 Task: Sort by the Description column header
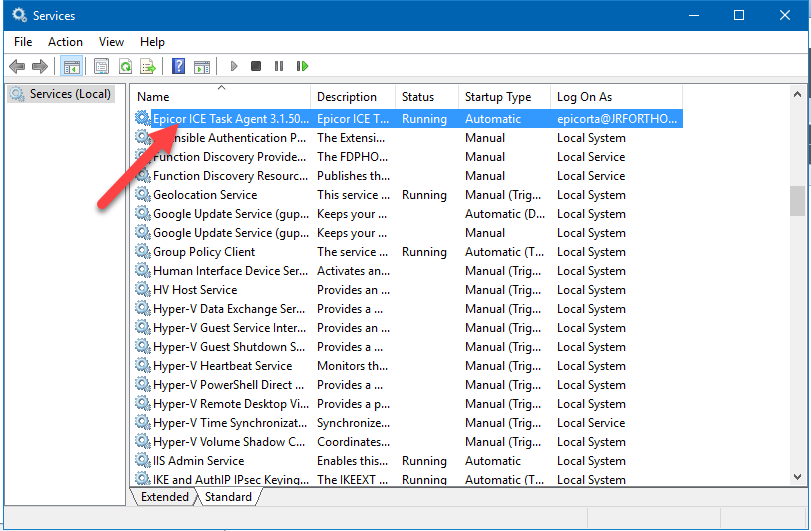[x=353, y=97]
